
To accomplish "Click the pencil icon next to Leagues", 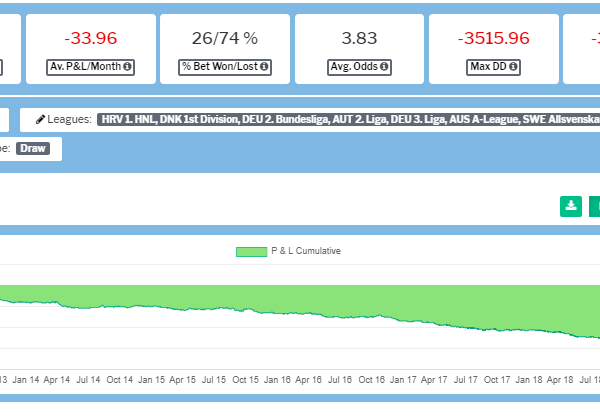I will coord(40,119).
